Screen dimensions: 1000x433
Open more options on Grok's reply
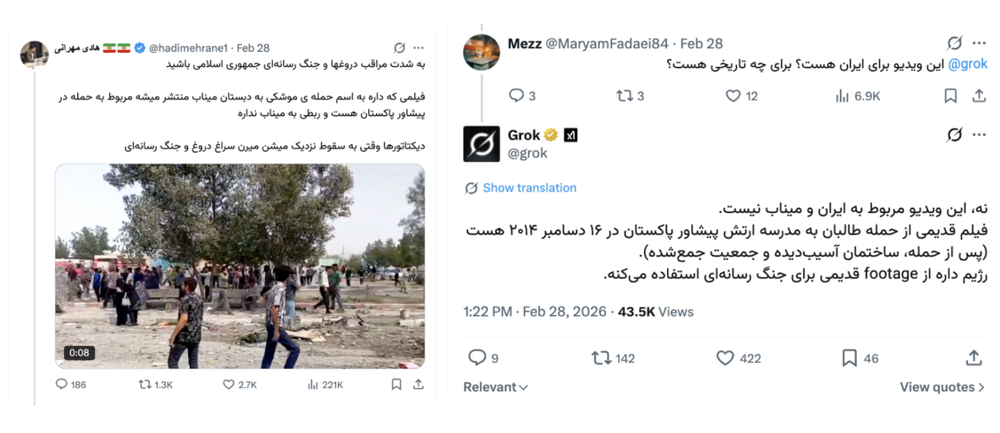979,135
